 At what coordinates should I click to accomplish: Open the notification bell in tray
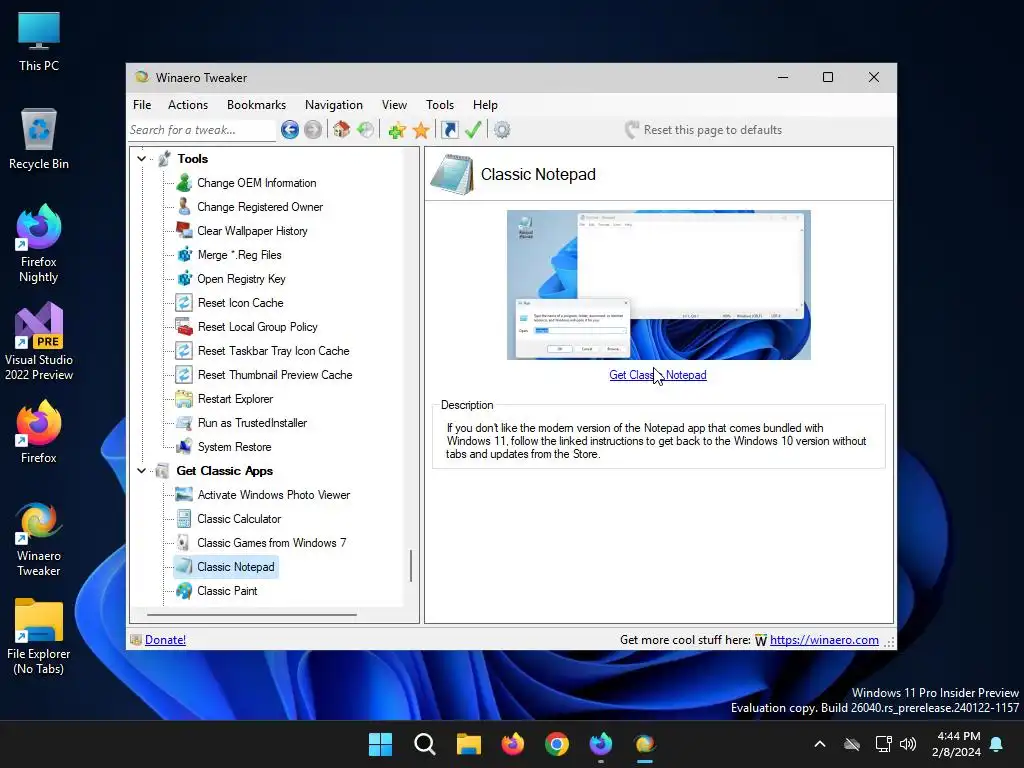pos(996,744)
